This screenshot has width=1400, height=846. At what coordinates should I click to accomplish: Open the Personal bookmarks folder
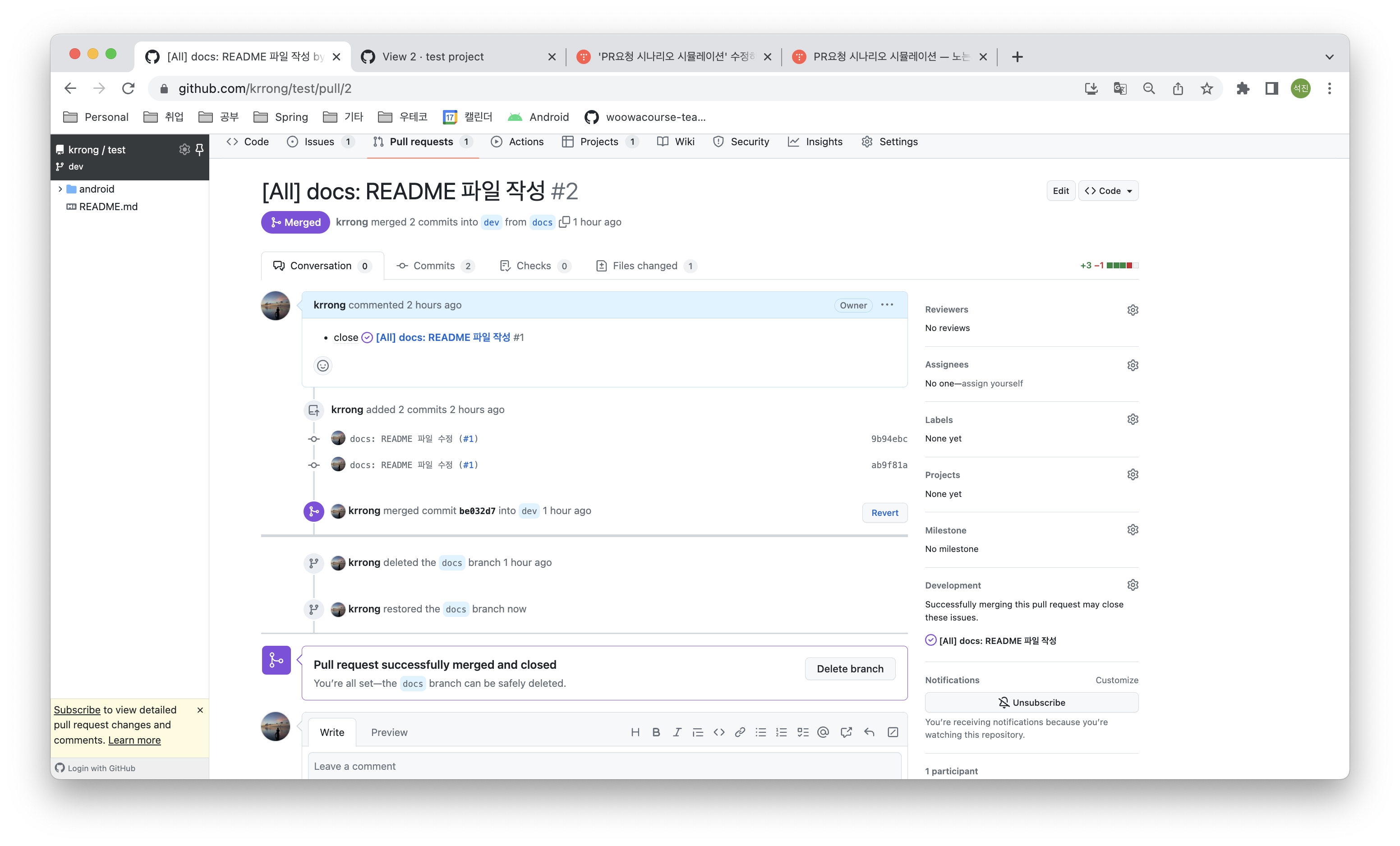[96, 117]
